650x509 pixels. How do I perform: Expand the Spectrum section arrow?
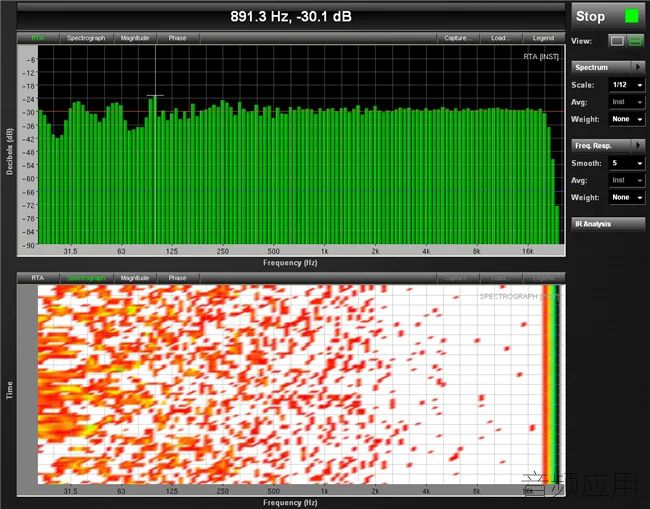[x=638, y=67]
